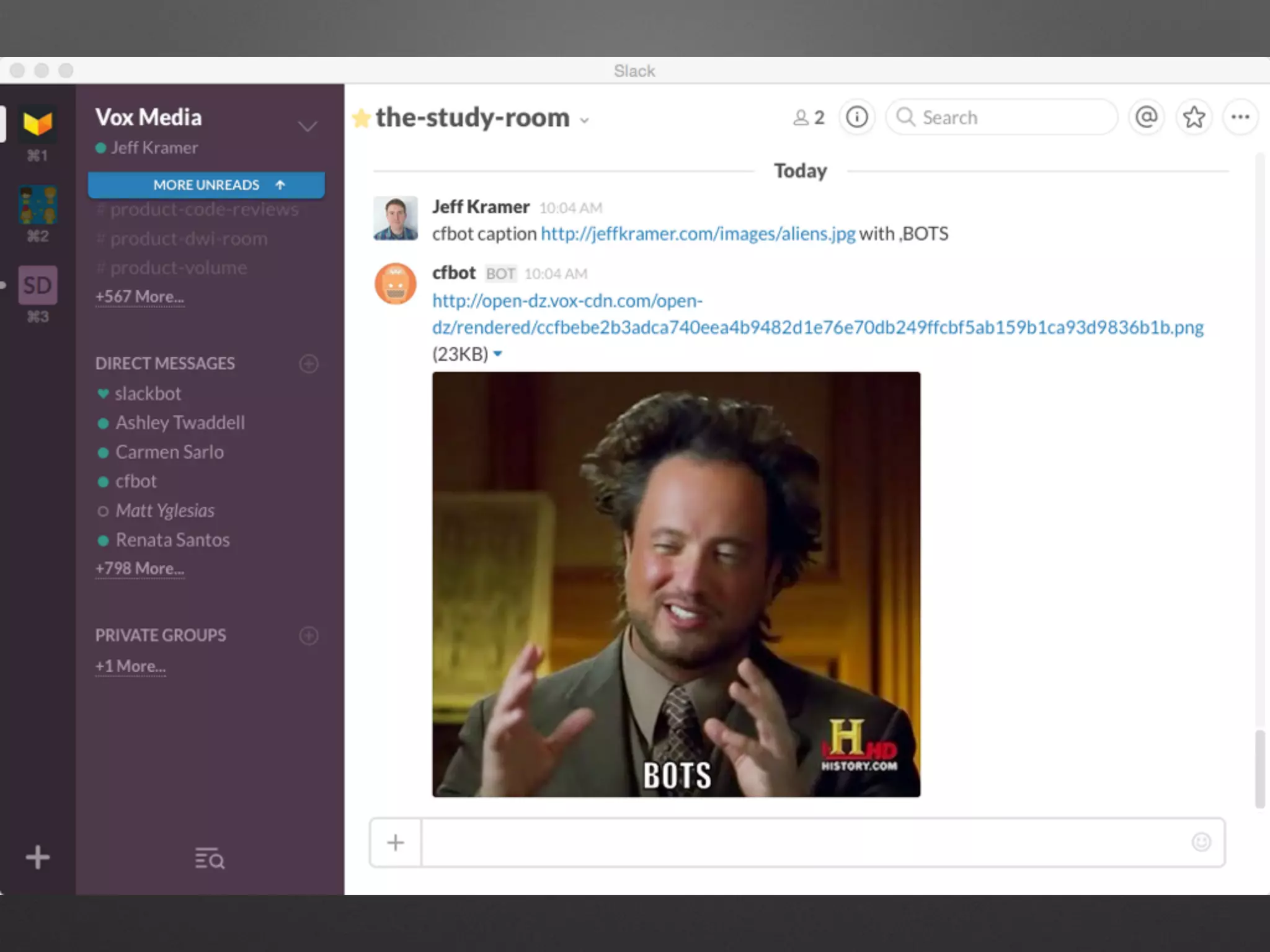The width and height of the screenshot is (1270, 952).
Task: Open the BOTS meme image preview
Action: pos(676,584)
